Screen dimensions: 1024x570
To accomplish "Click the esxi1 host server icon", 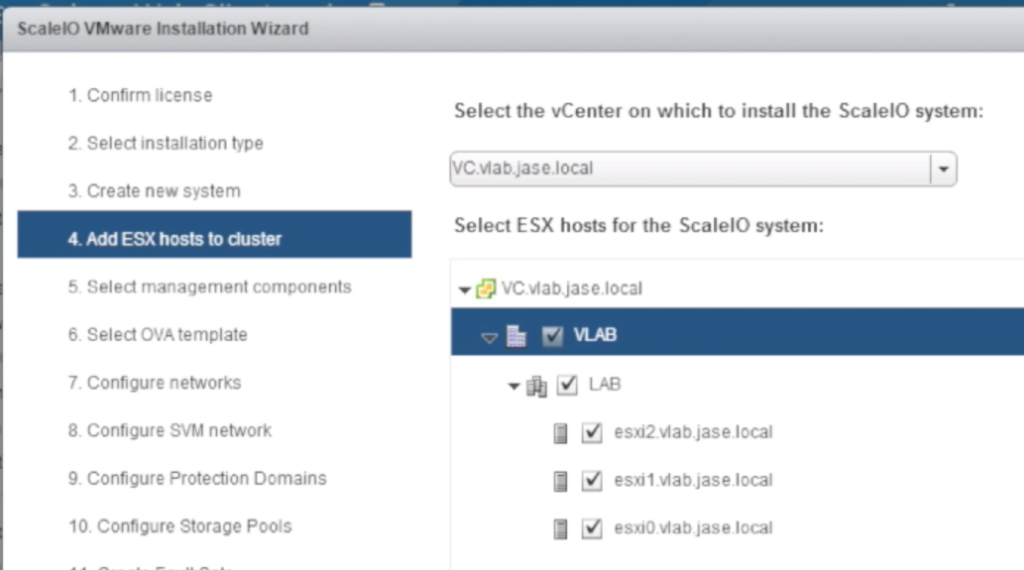I will click(561, 481).
